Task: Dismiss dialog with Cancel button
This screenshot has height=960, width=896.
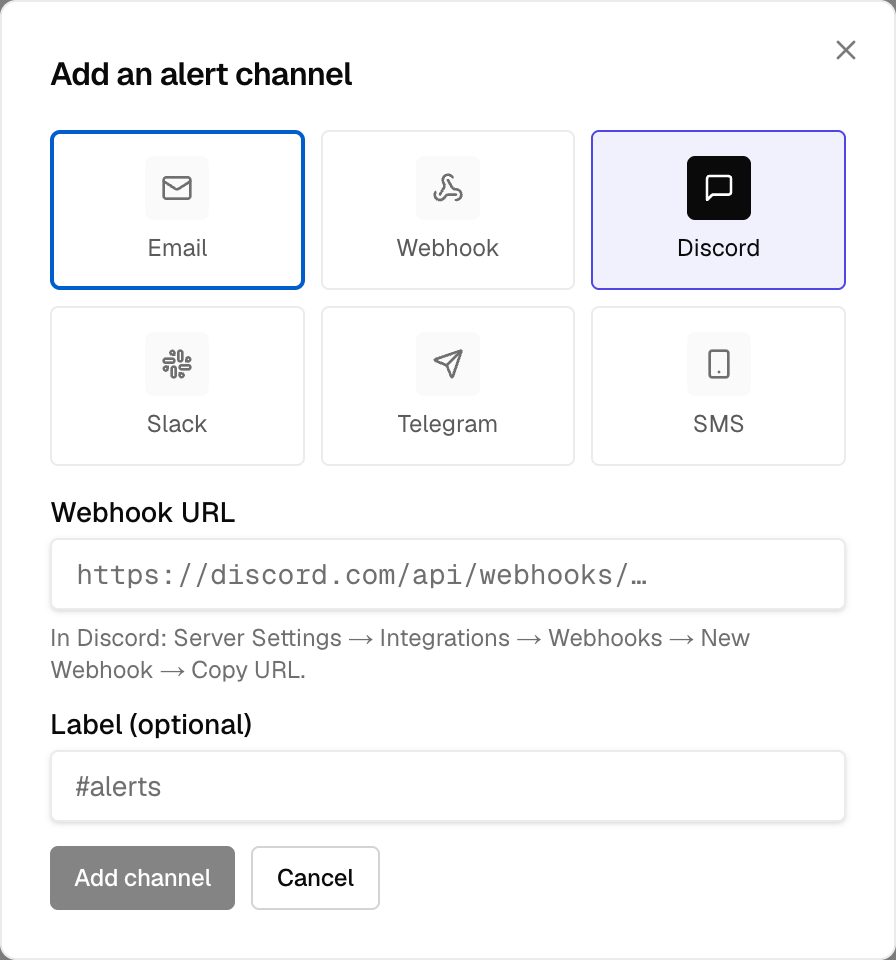Action: tap(315, 878)
